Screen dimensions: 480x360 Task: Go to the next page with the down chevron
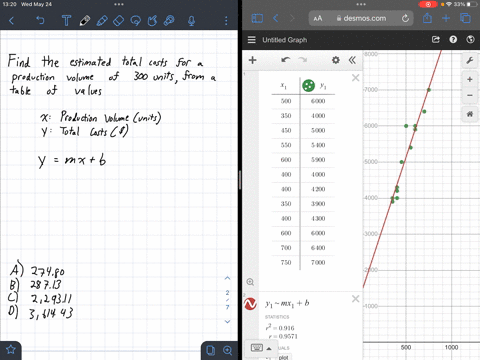pos(227,321)
